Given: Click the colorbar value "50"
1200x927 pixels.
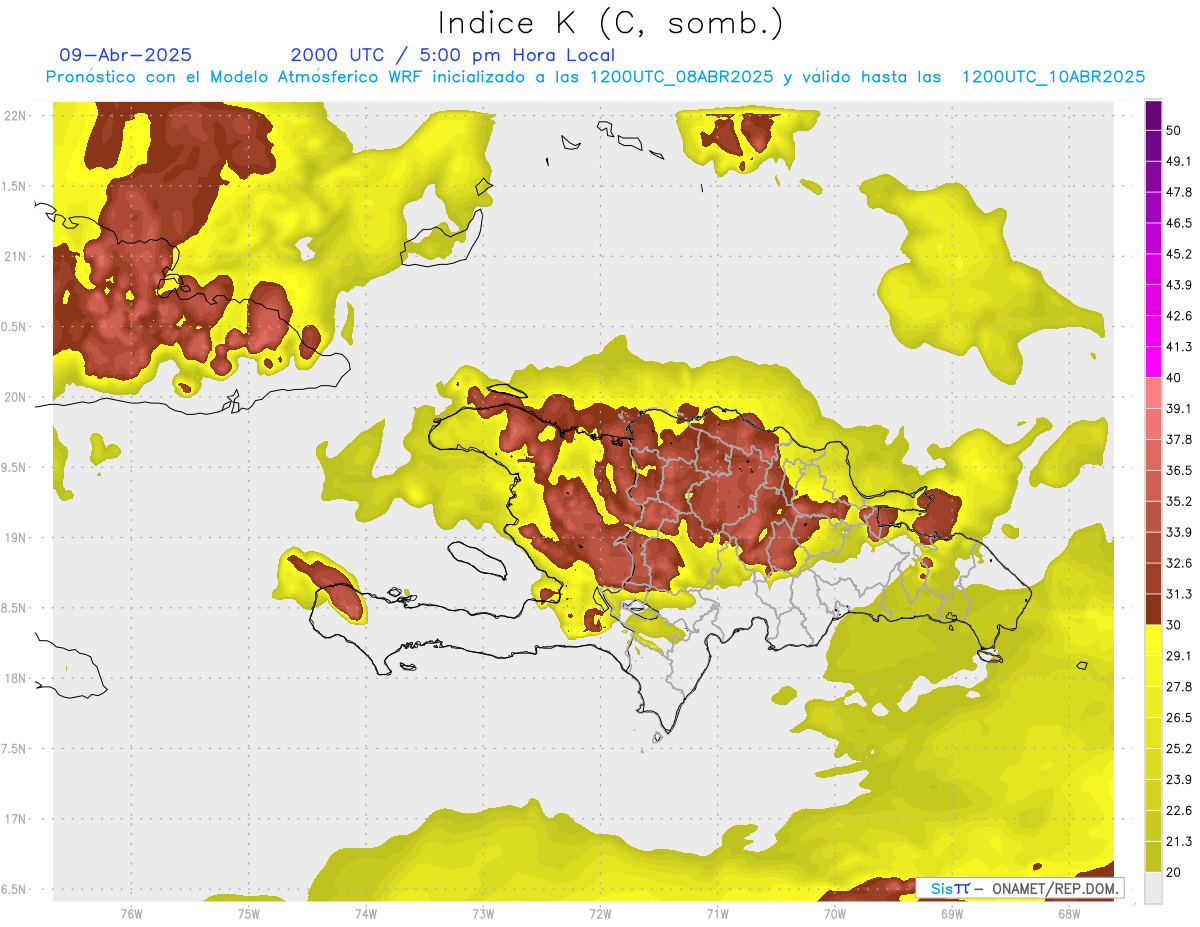Looking at the screenshot, I should click(1174, 130).
